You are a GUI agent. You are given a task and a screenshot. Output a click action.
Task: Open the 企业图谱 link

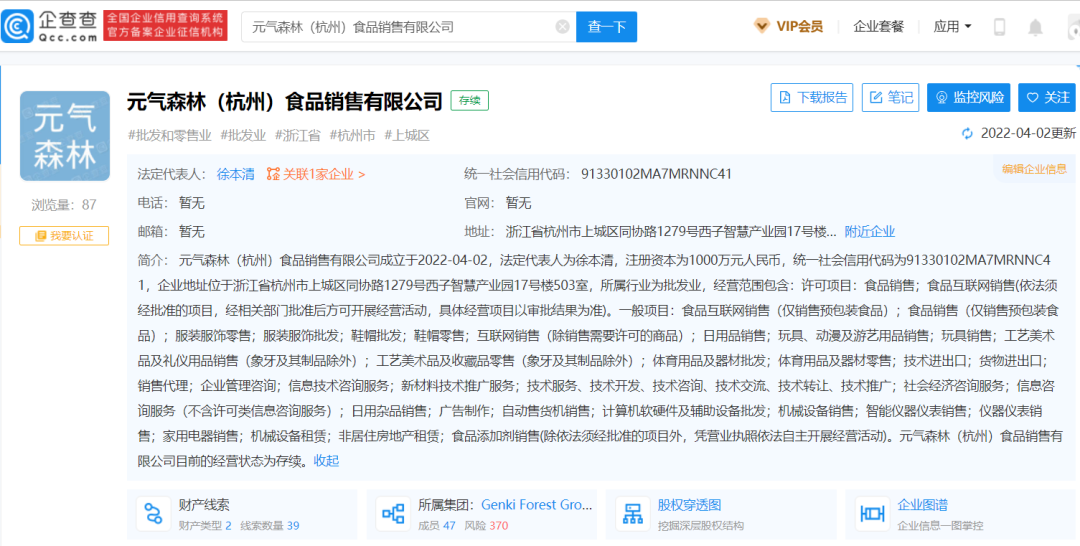point(923,505)
